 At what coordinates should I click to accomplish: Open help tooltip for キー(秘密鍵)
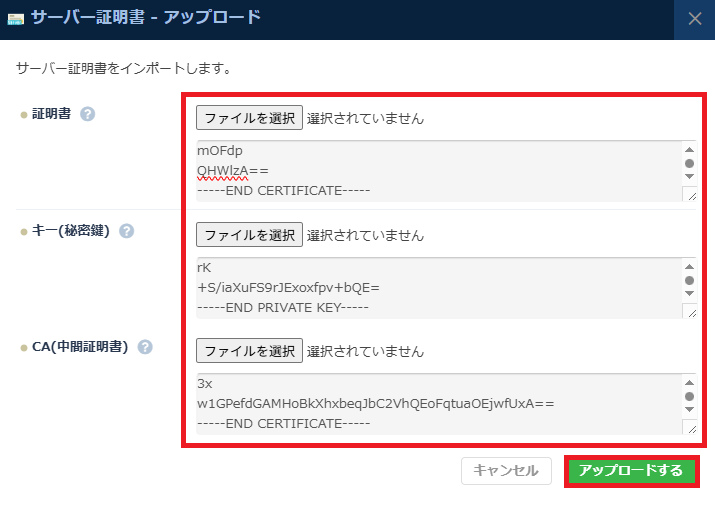click(x=127, y=231)
